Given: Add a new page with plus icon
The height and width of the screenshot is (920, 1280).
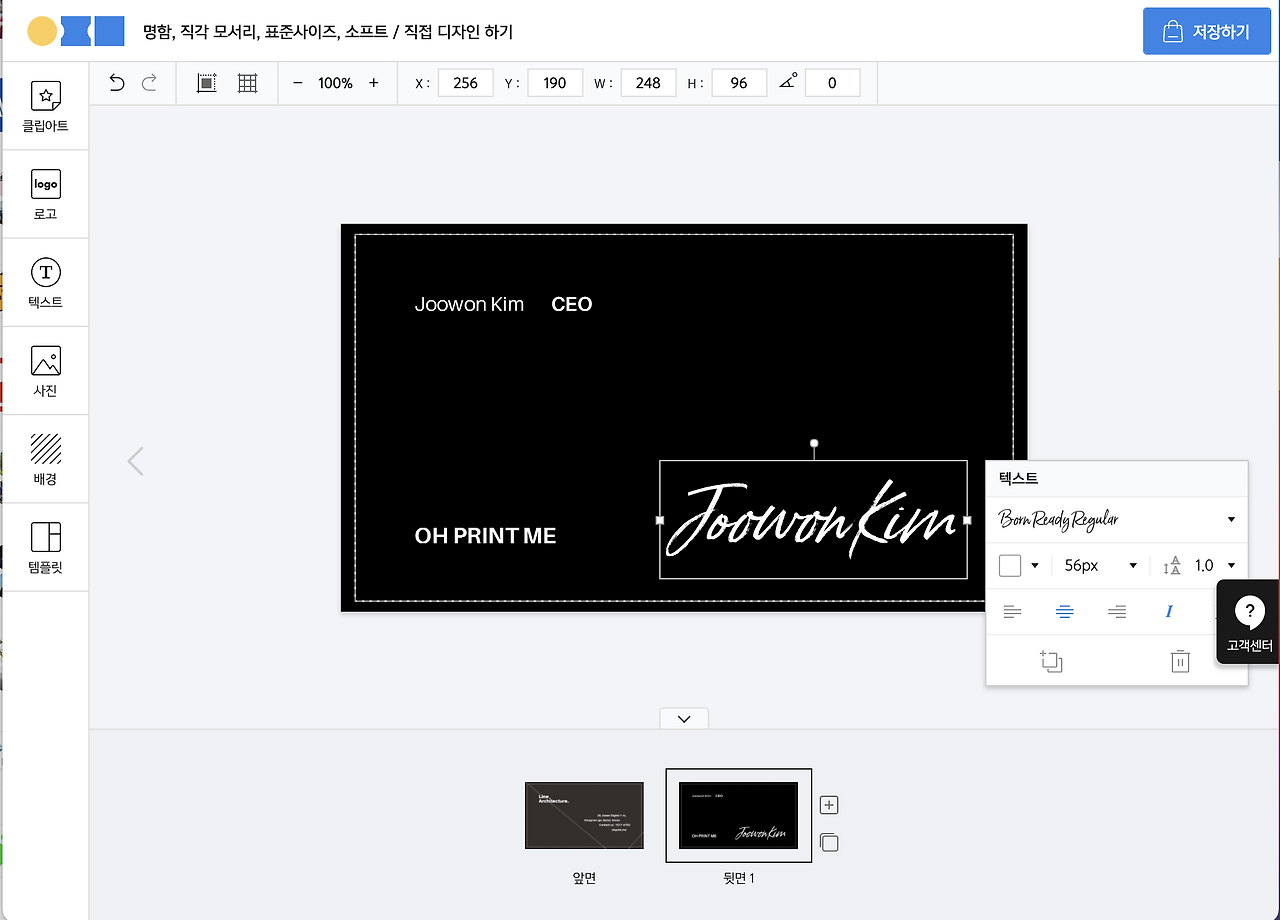Looking at the screenshot, I should (829, 805).
